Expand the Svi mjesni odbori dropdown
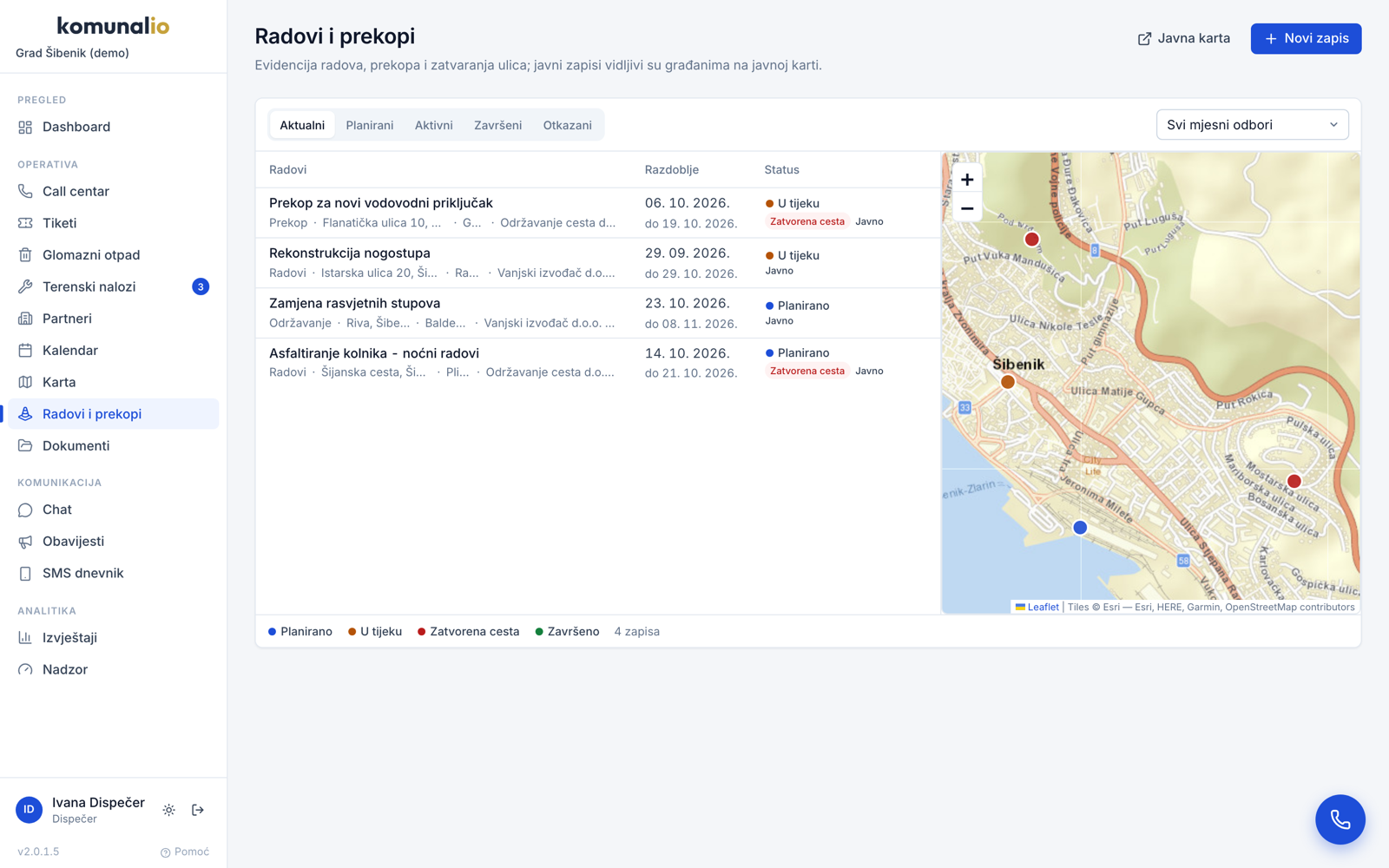1389x868 pixels. point(1252,125)
